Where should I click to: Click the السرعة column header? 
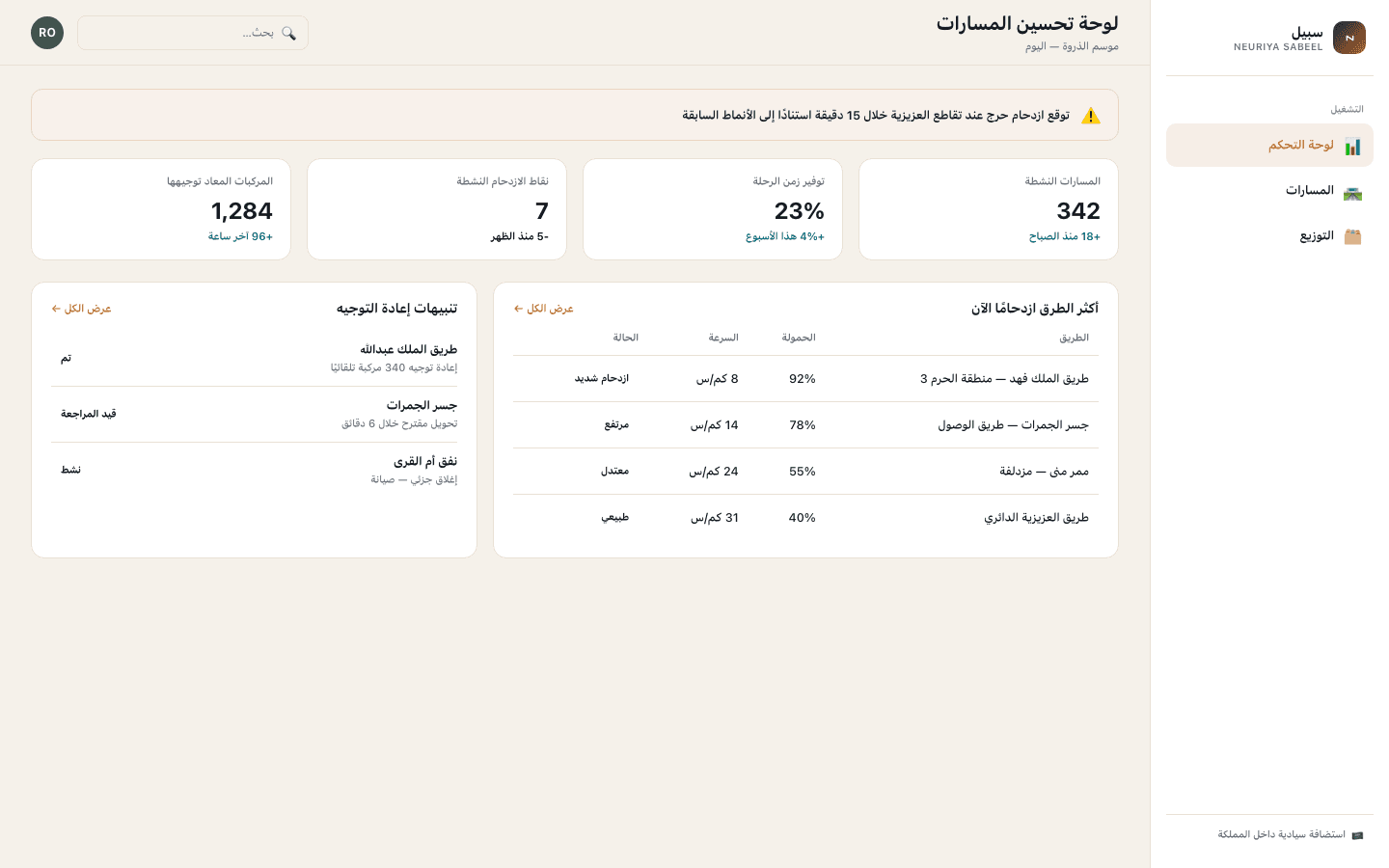[x=723, y=338]
